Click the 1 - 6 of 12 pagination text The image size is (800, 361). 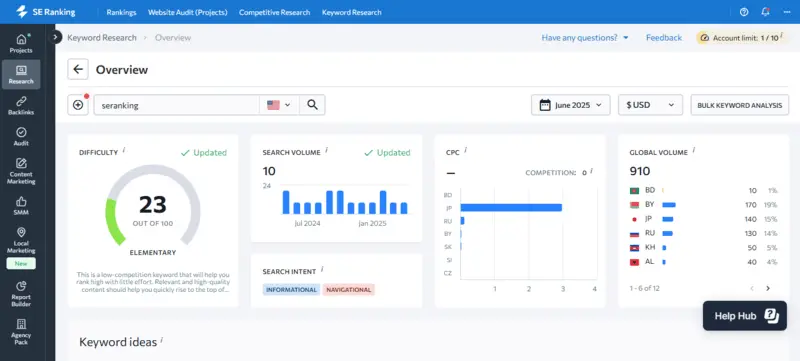coord(644,289)
